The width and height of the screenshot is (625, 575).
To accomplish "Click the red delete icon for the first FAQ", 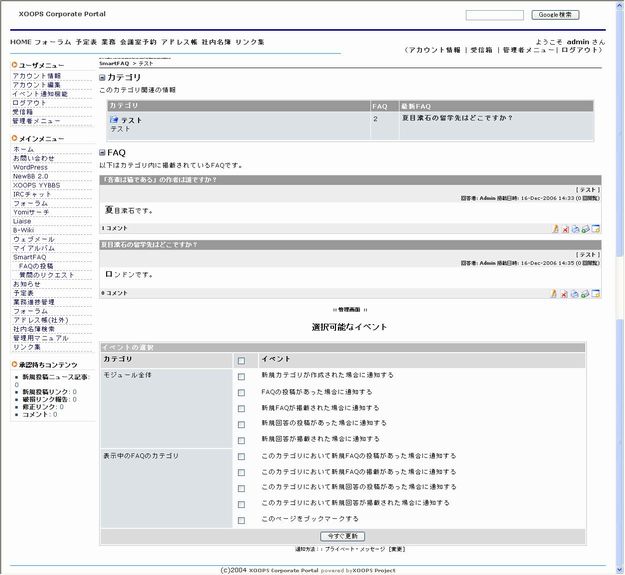I will click(x=564, y=228).
